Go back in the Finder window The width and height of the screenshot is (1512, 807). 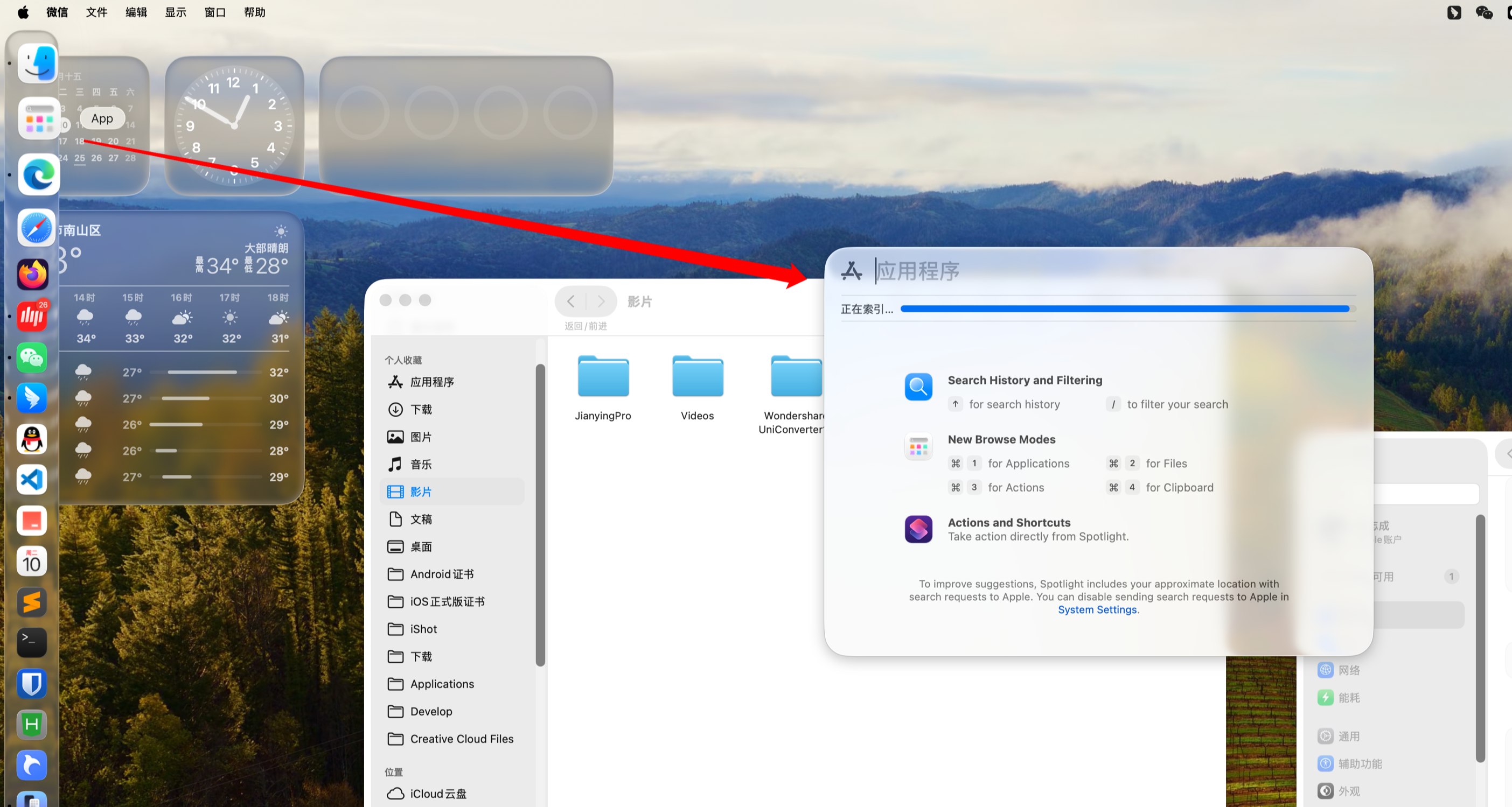570,301
